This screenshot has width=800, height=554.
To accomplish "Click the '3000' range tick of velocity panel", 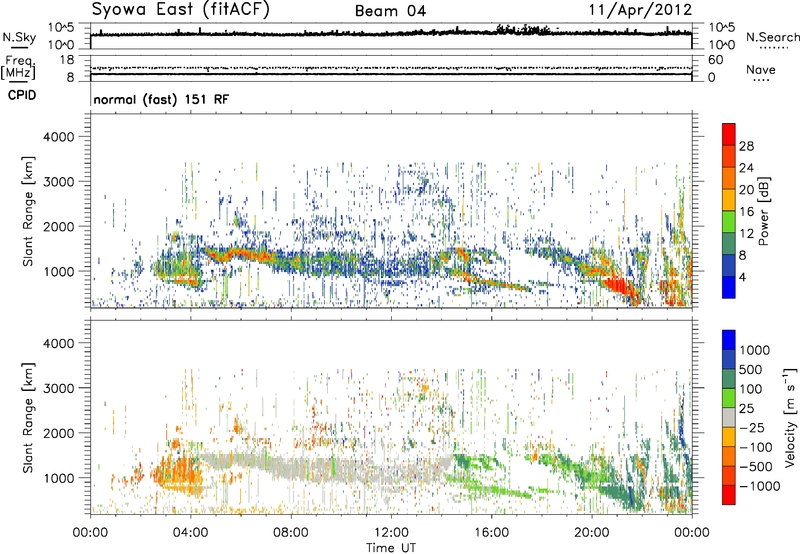I will [58, 388].
